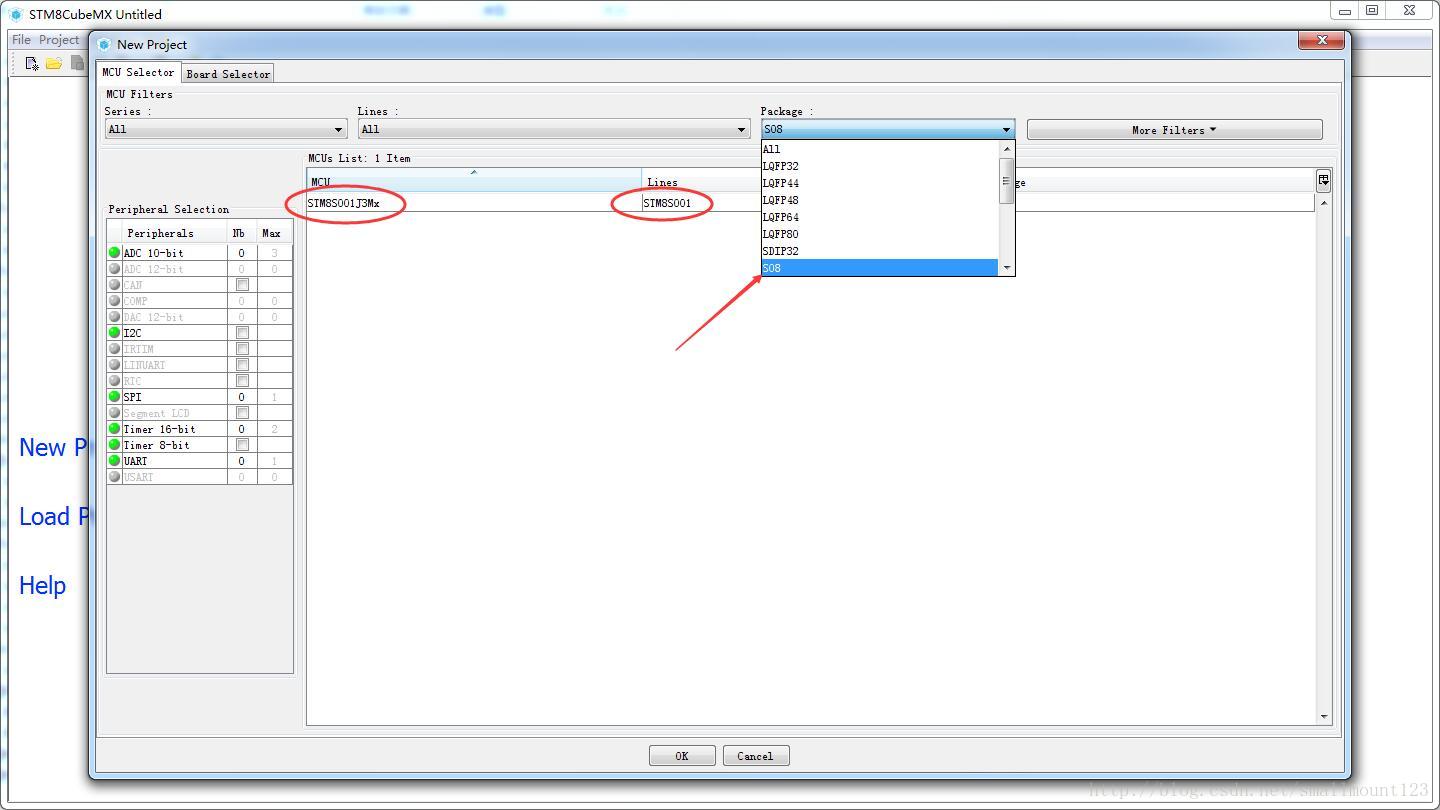Click the green status dot beside UART

click(114, 461)
